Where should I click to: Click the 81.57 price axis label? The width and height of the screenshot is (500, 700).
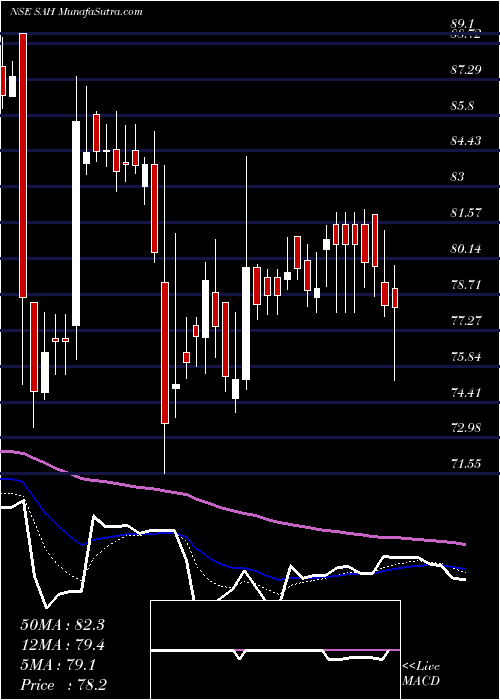coord(466,212)
